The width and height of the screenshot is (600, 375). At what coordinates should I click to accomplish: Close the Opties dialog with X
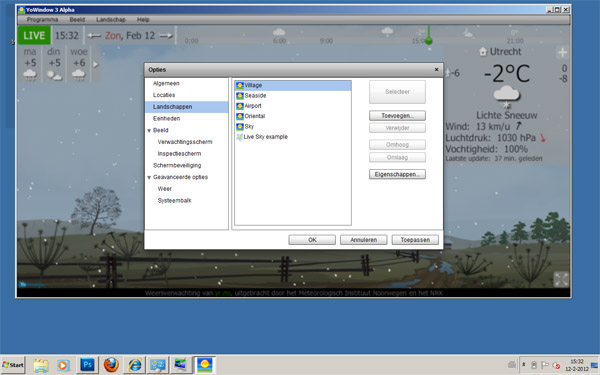point(436,70)
